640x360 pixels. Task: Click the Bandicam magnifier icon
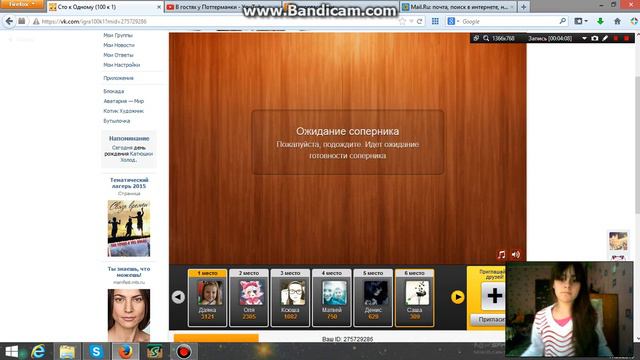486,38
